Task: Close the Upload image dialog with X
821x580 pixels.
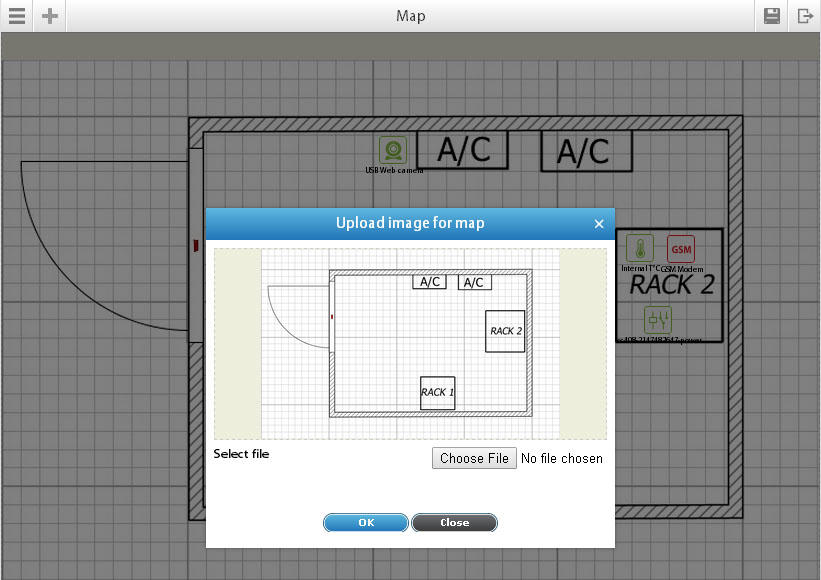Action: click(x=599, y=224)
